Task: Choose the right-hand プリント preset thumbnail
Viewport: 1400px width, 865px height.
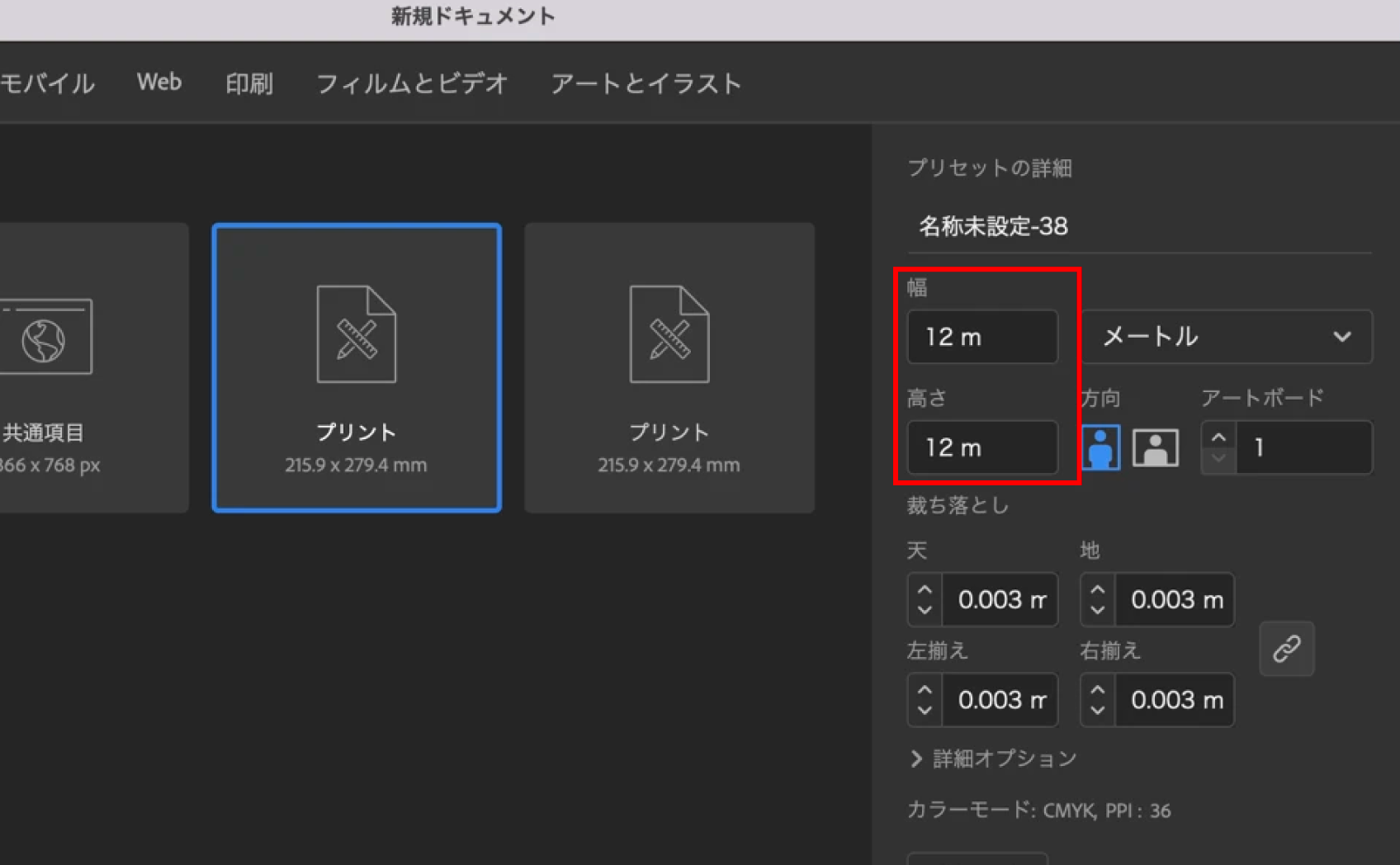Action: [669, 367]
